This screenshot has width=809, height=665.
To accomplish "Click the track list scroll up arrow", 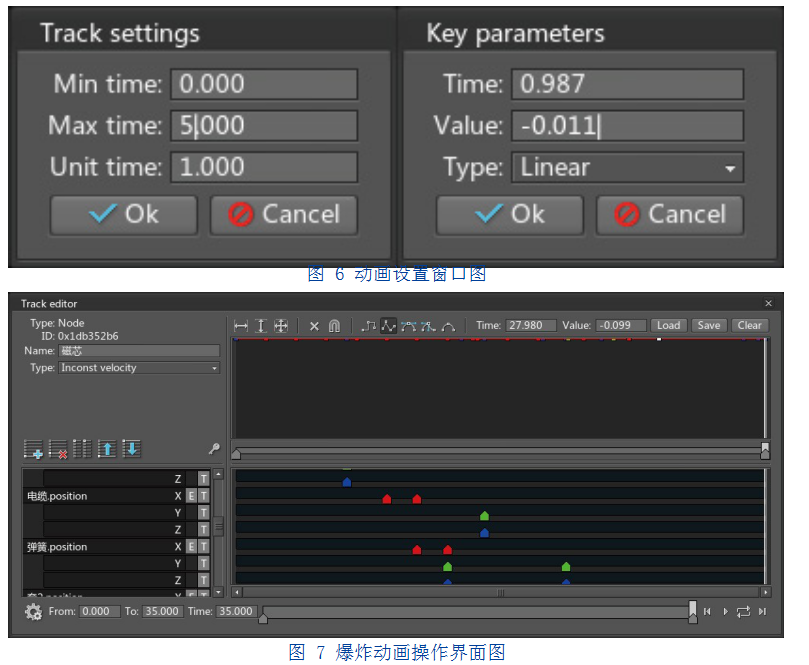I will click(x=219, y=474).
